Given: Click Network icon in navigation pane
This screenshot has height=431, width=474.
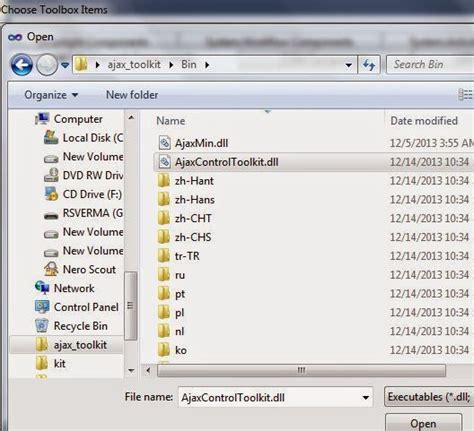Looking at the screenshot, I should (x=42, y=288).
